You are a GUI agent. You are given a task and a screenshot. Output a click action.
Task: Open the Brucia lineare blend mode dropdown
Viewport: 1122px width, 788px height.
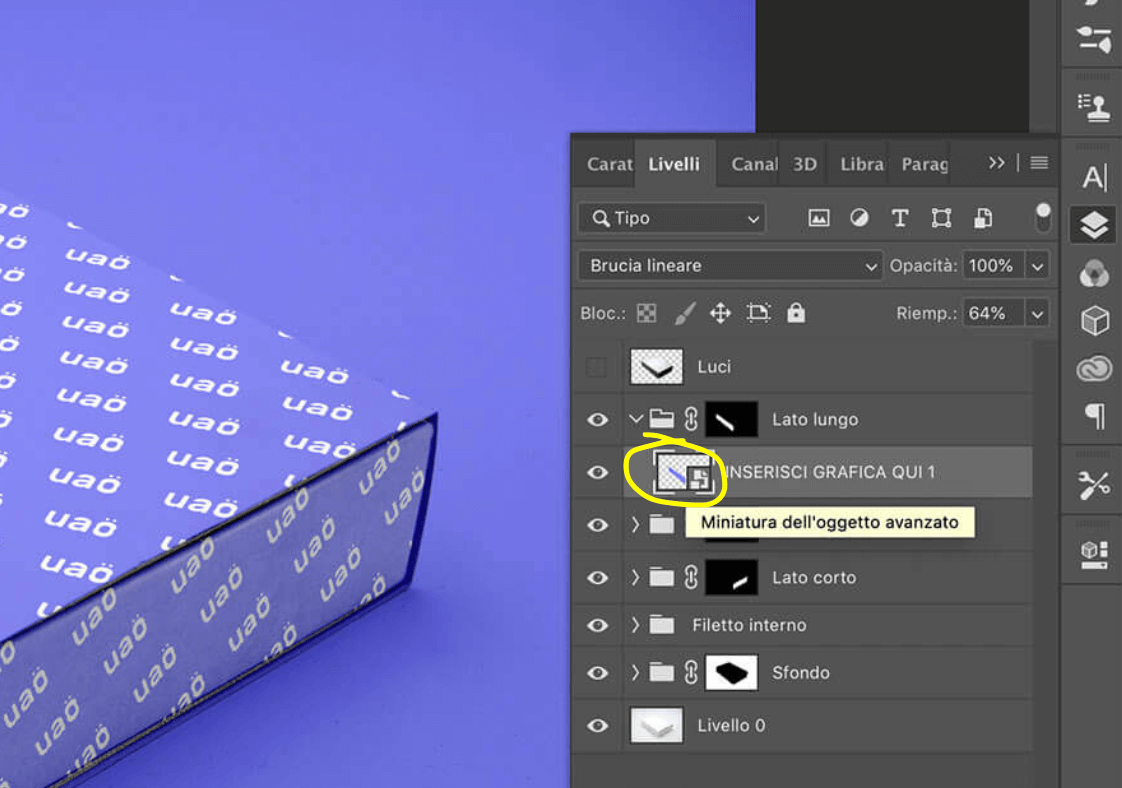click(x=730, y=266)
